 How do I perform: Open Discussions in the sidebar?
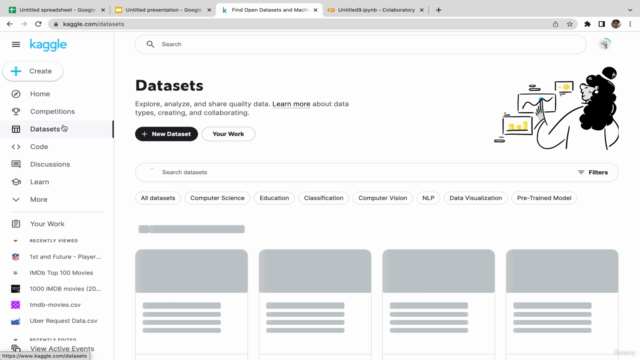(50, 164)
